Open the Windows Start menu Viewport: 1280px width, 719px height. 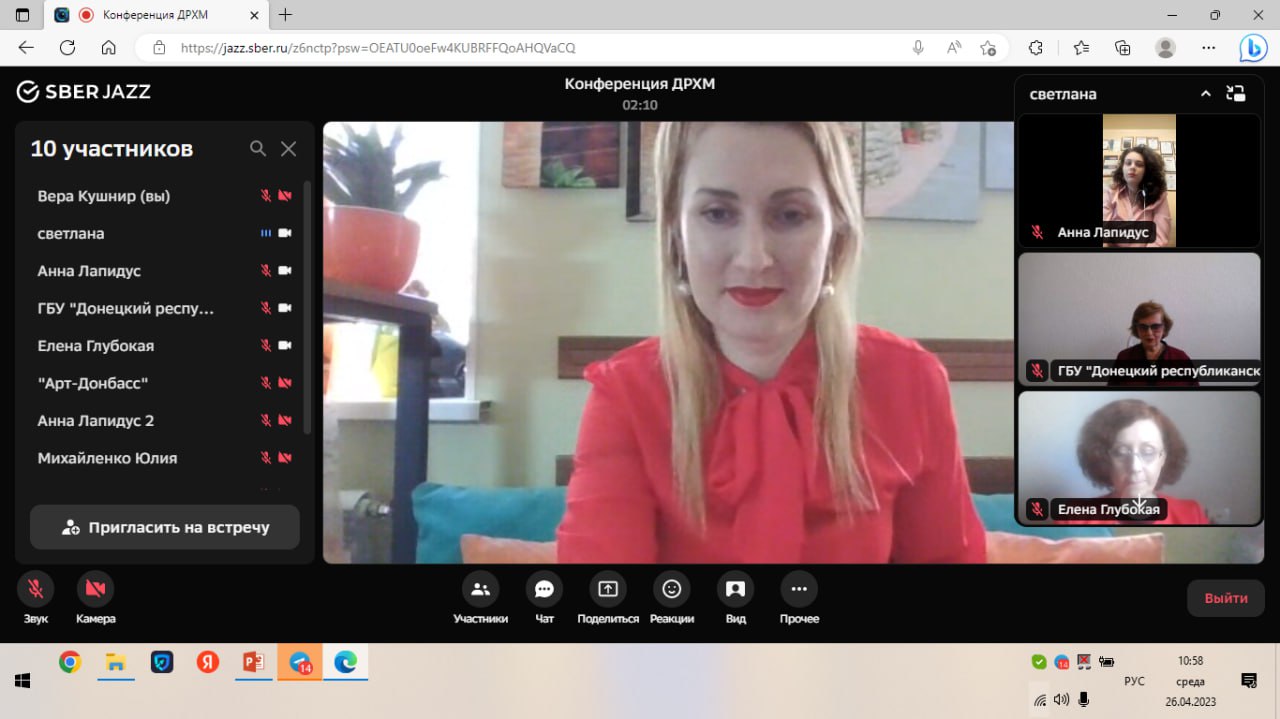pyautogui.click(x=22, y=681)
